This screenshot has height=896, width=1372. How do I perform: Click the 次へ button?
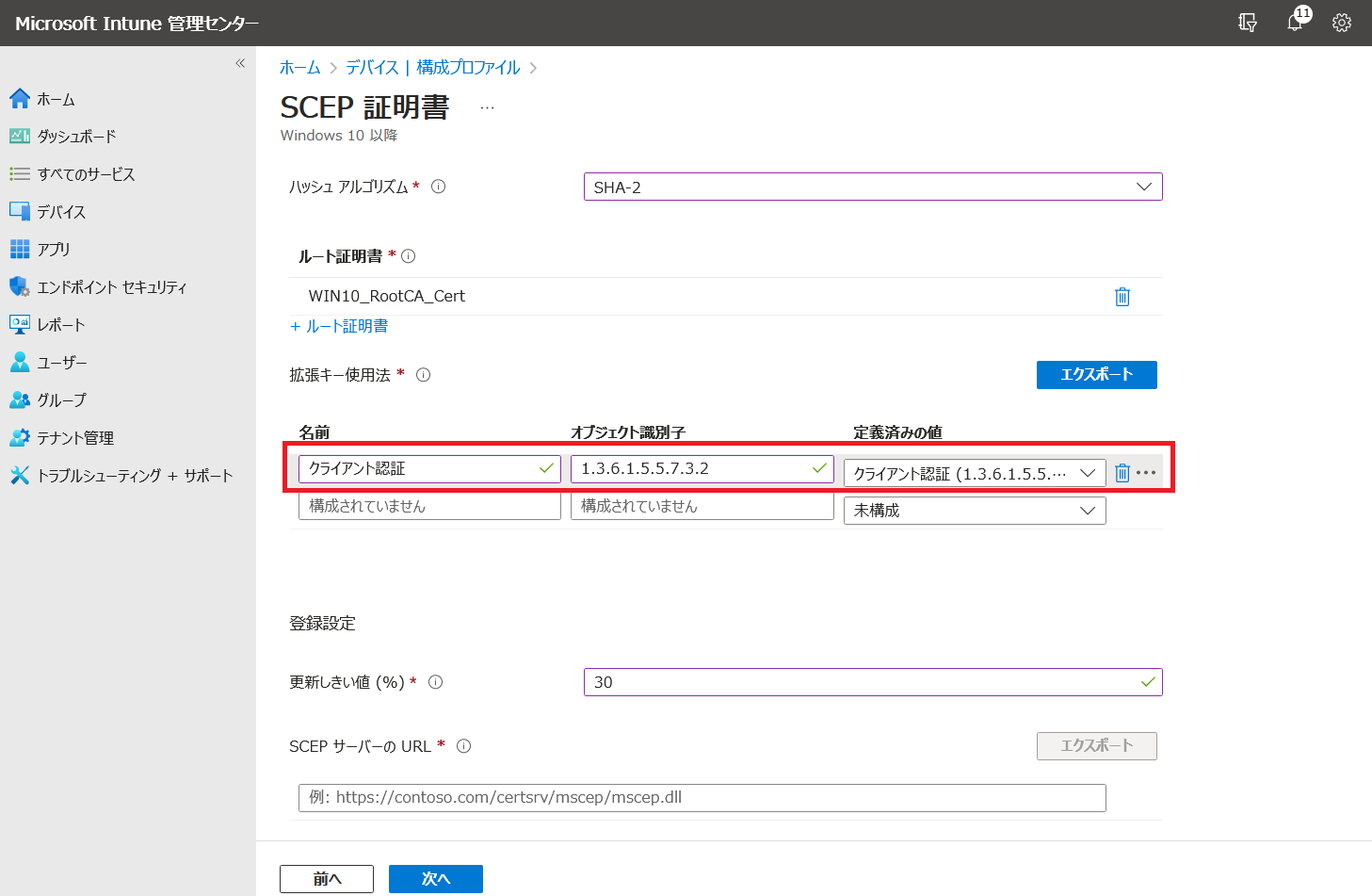pyautogui.click(x=436, y=879)
